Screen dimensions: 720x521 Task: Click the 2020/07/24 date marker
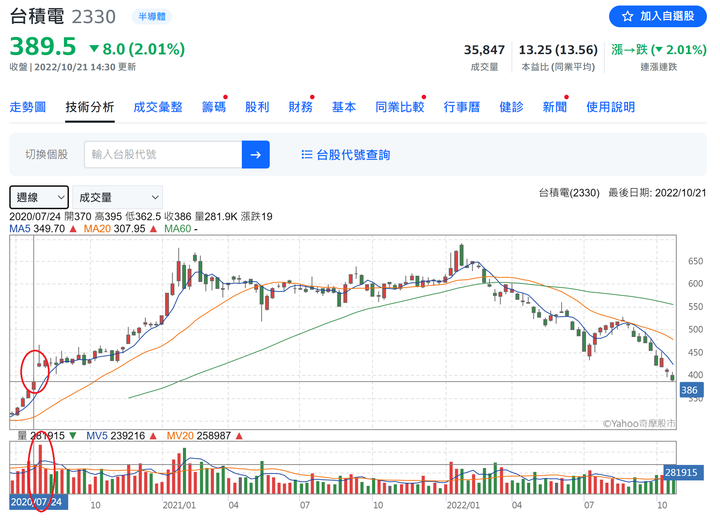(39, 502)
